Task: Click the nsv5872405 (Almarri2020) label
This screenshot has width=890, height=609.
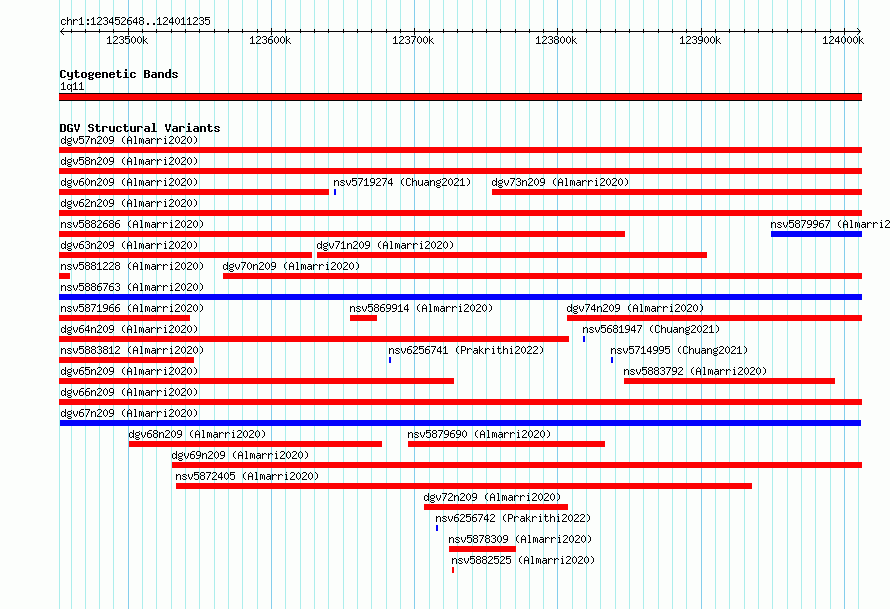Action: pyautogui.click(x=247, y=476)
